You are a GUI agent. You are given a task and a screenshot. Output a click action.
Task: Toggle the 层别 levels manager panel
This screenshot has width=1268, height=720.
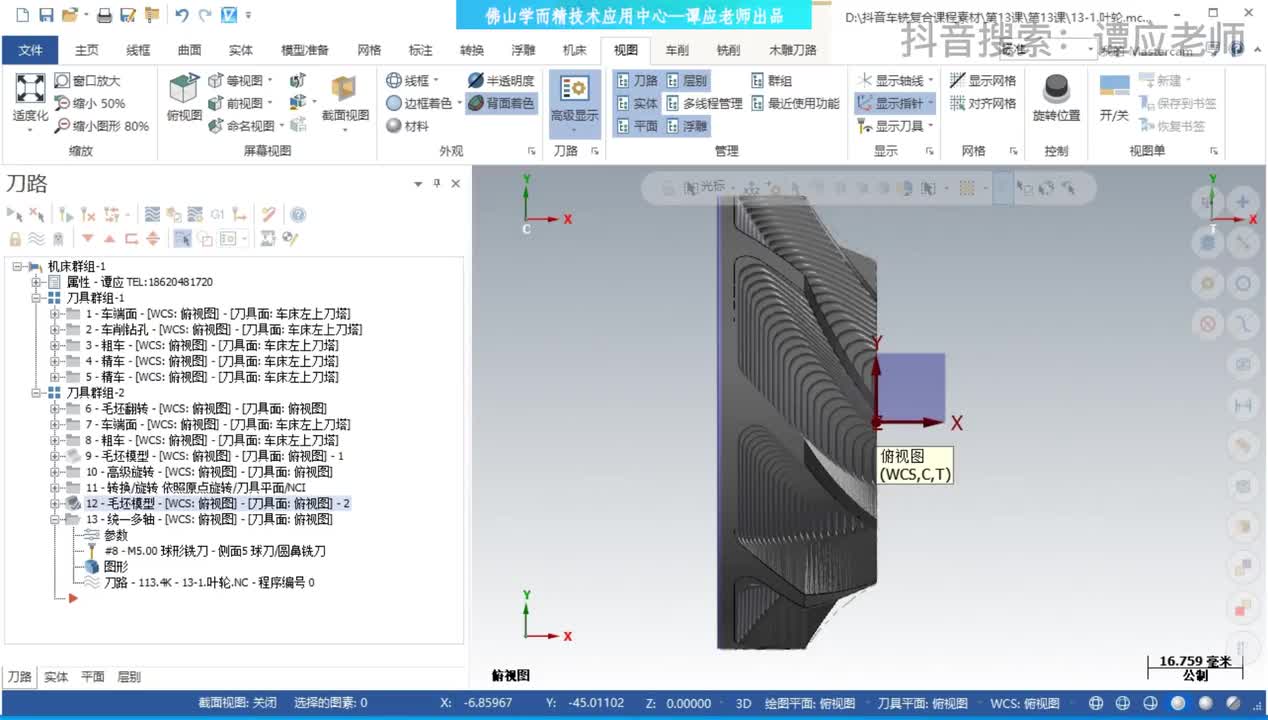tap(686, 81)
